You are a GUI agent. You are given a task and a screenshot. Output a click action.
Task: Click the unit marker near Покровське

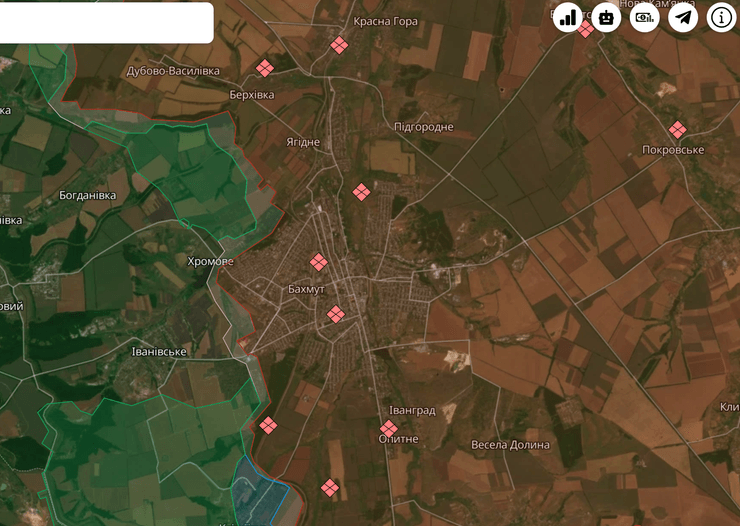click(x=678, y=129)
